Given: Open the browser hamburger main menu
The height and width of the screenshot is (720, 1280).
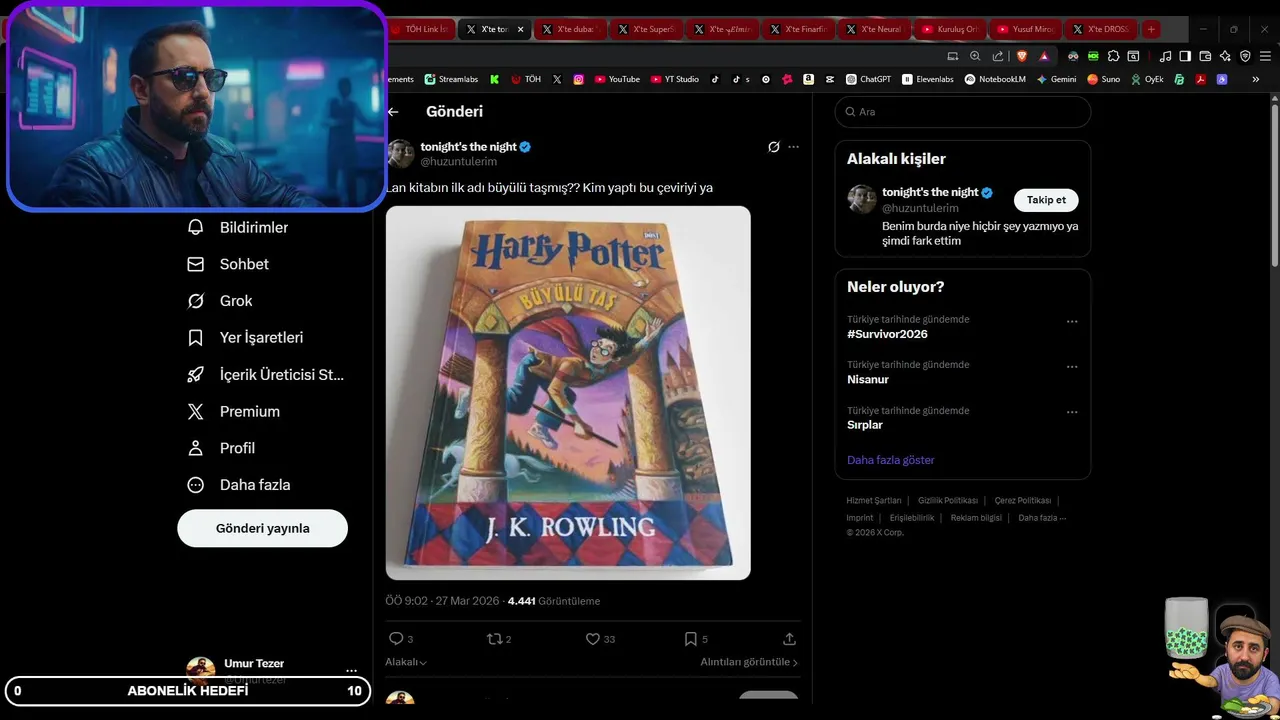Looking at the screenshot, I should tap(1265, 56).
